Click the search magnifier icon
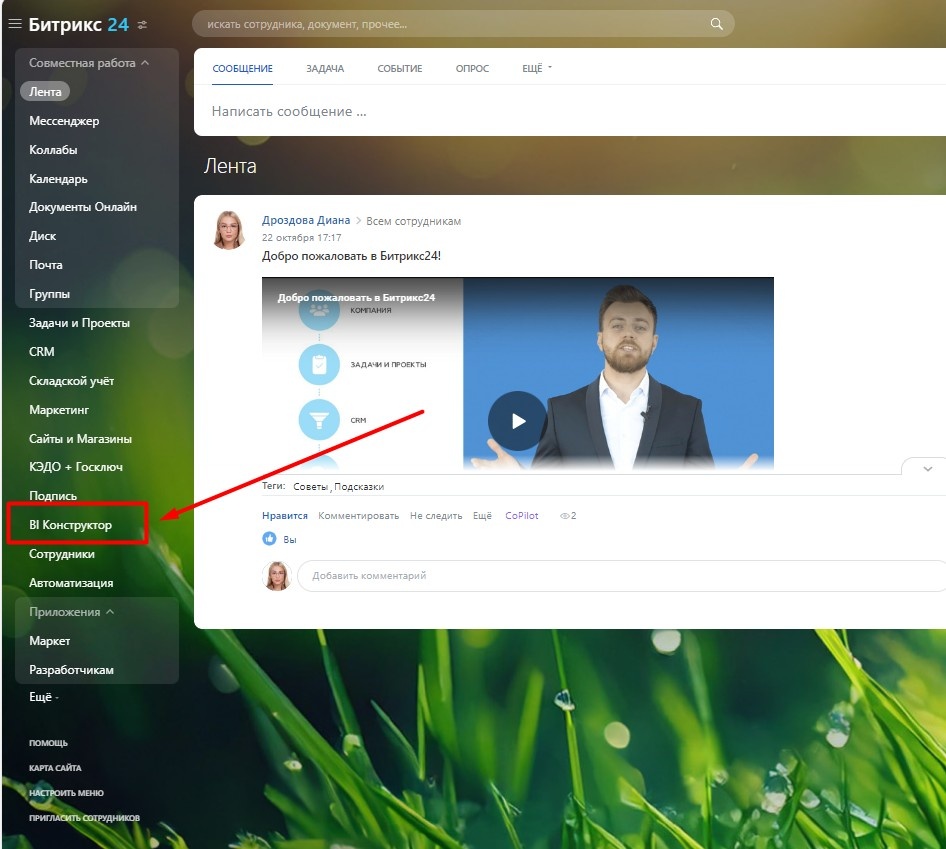This screenshot has height=849, width=946. click(x=716, y=24)
